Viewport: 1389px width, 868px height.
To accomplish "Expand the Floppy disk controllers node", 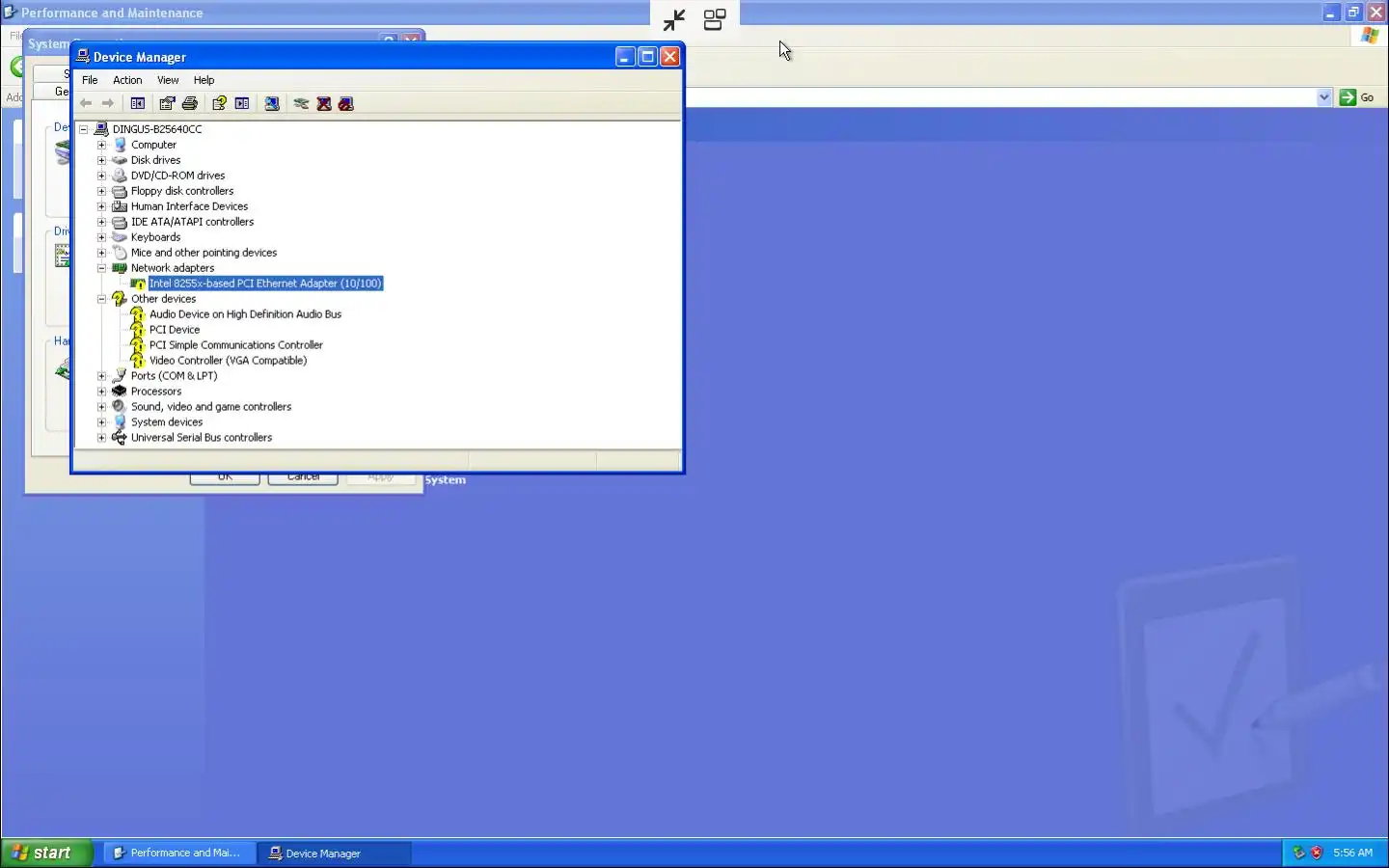I will (x=102, y=191).
